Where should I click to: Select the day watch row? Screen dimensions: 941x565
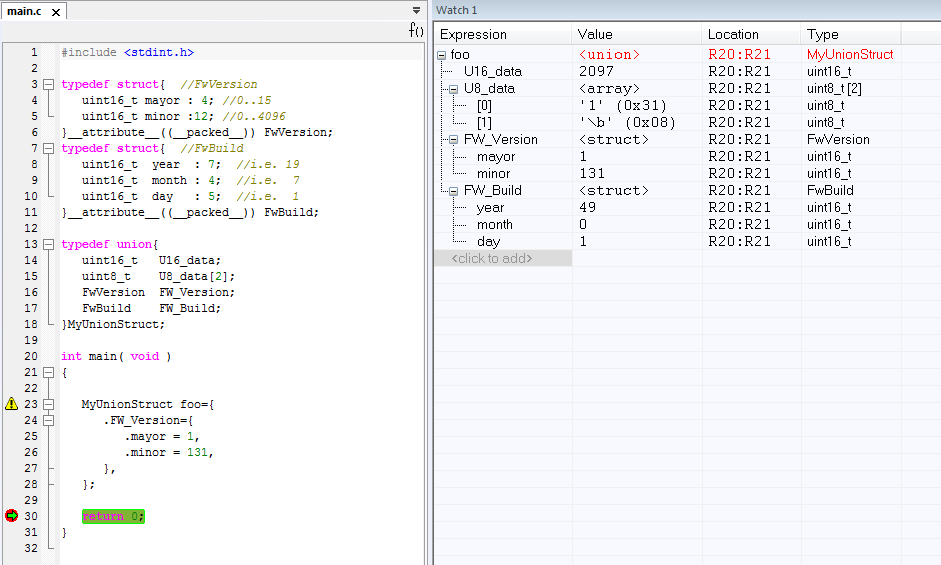pyautogui.click(x=687, y=241)
